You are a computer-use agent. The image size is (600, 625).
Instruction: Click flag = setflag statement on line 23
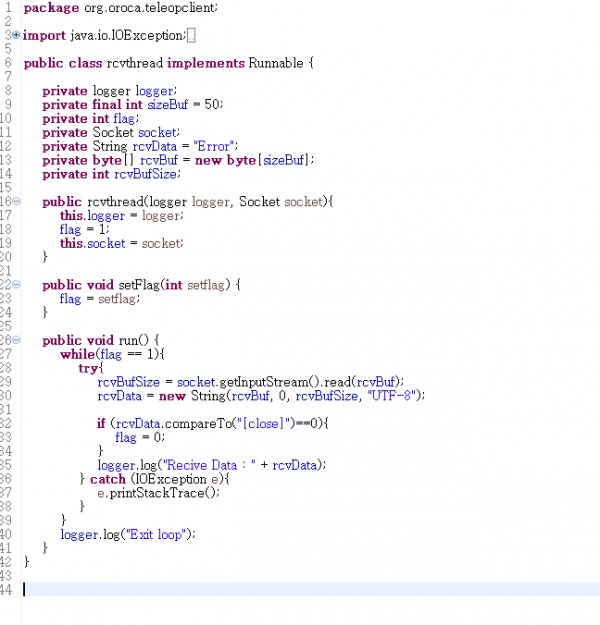(100, 299)
